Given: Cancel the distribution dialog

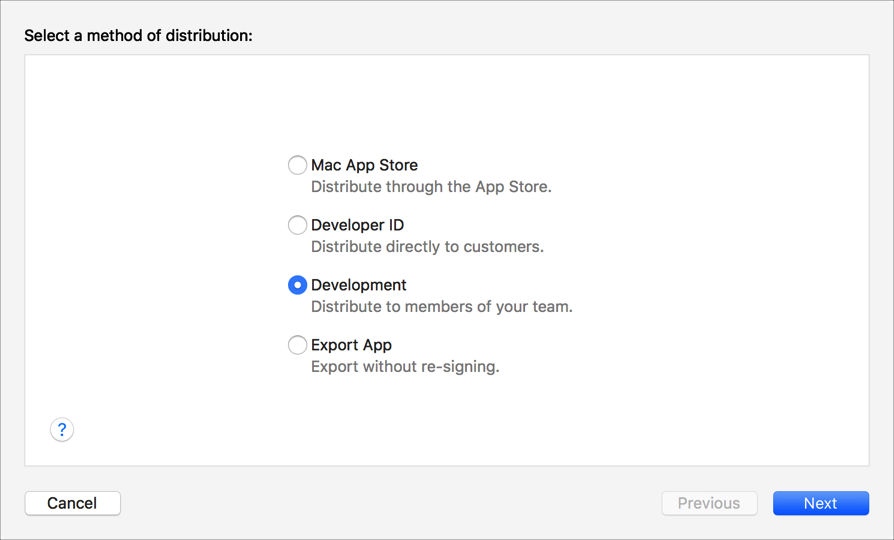Looking at the screenshot, I should (72, 503).
